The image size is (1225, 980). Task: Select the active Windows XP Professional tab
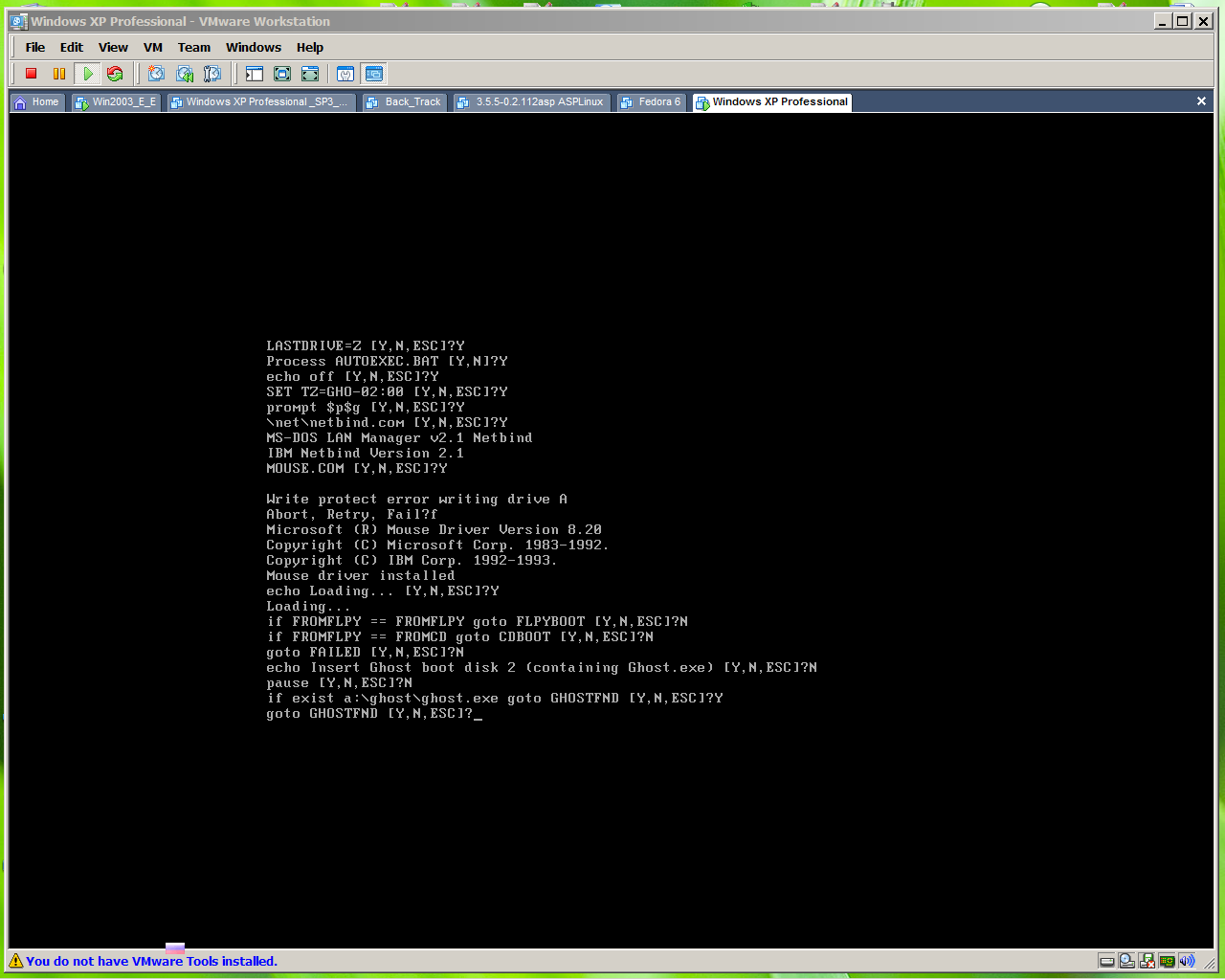point(771,102)
